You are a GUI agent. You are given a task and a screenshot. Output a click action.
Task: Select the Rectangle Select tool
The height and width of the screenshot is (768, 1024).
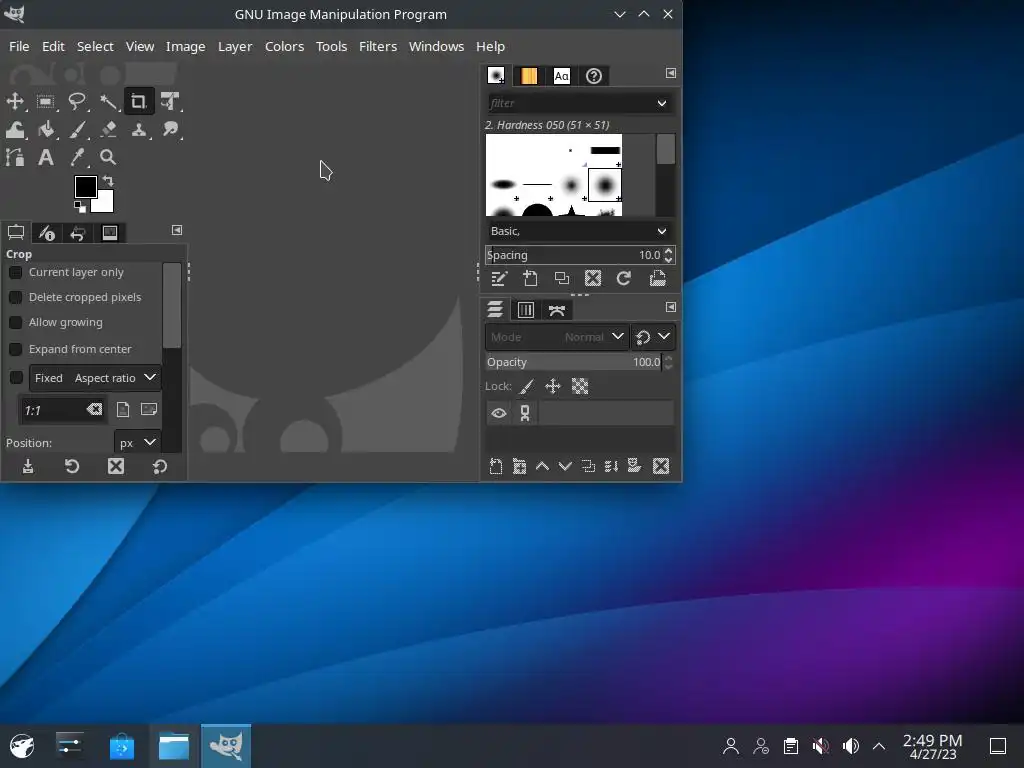[46, 101]
